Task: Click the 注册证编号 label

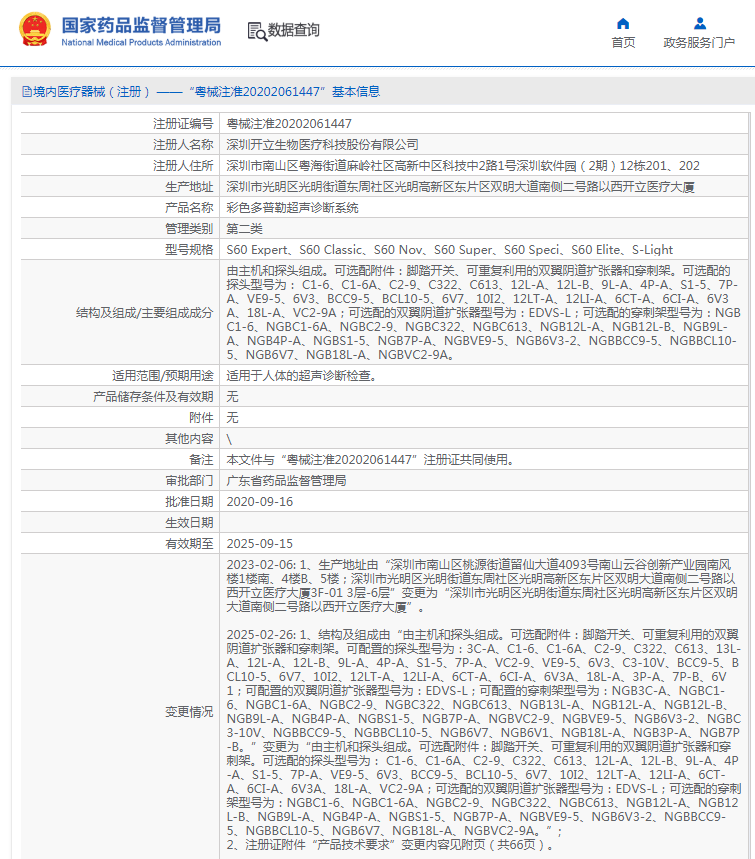Action: coord(183,124)
